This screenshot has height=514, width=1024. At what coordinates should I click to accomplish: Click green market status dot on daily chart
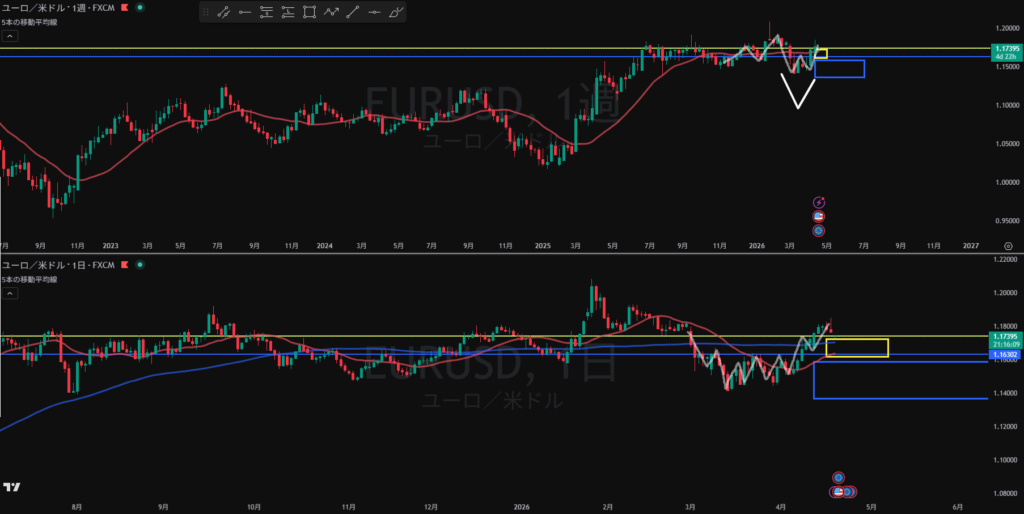click(x=139, y=265)
